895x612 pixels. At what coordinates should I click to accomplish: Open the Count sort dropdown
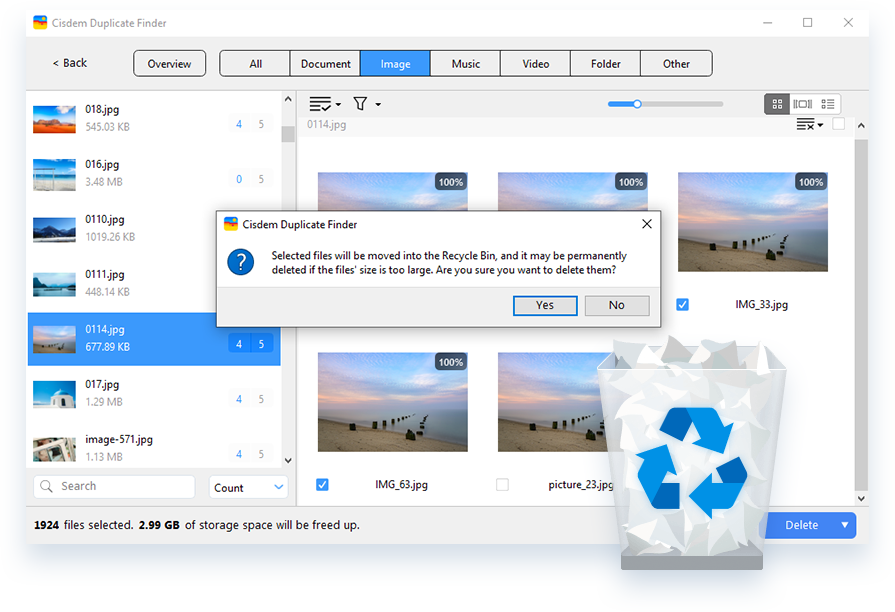tap(249, 488)
